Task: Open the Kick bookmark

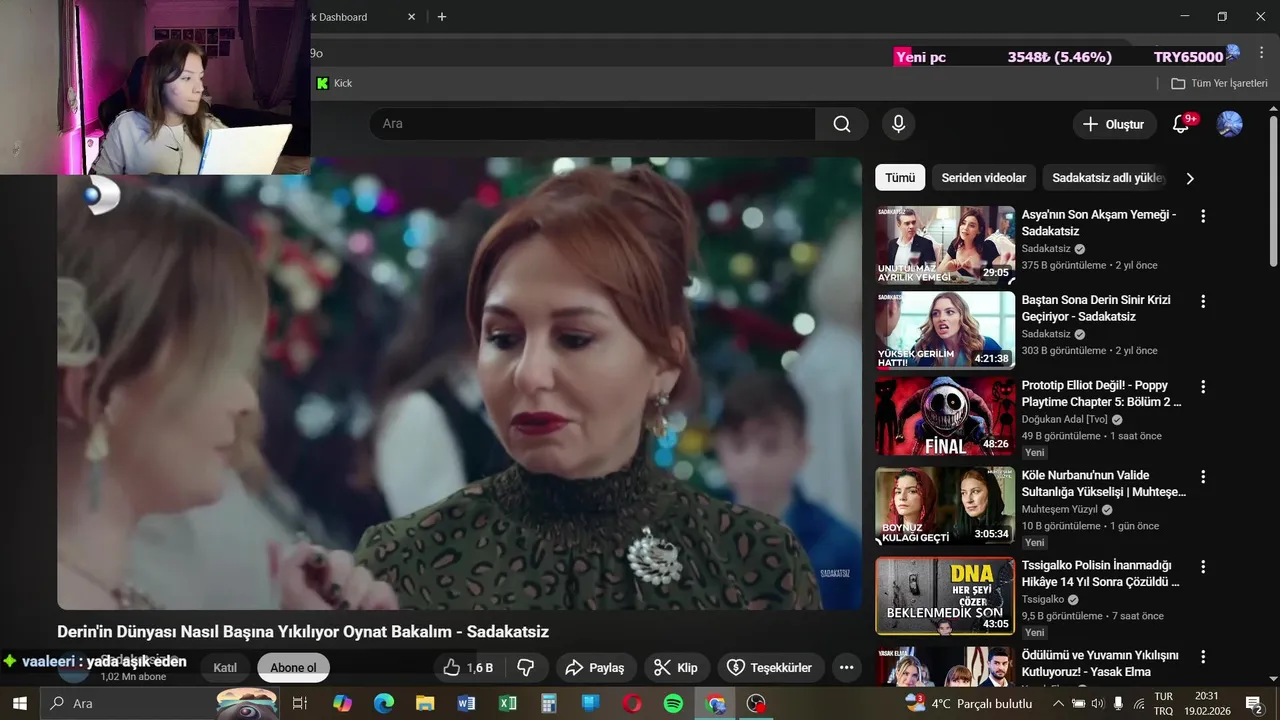Action: (334, 83)
